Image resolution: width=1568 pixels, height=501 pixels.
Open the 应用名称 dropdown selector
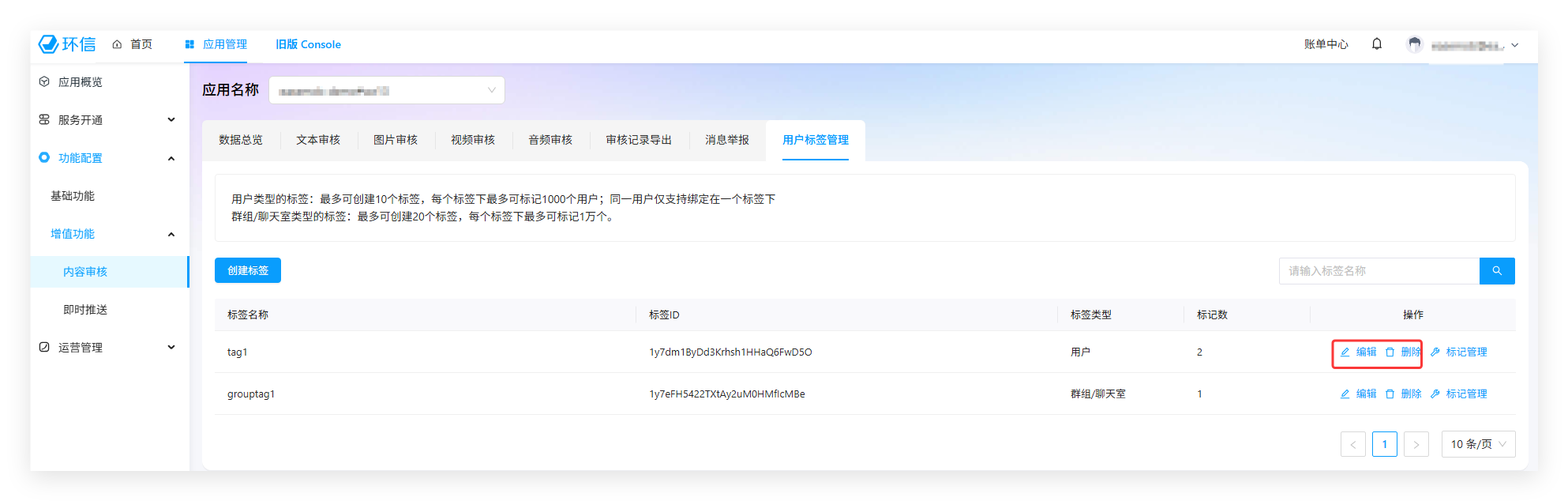tap(386, 90)
